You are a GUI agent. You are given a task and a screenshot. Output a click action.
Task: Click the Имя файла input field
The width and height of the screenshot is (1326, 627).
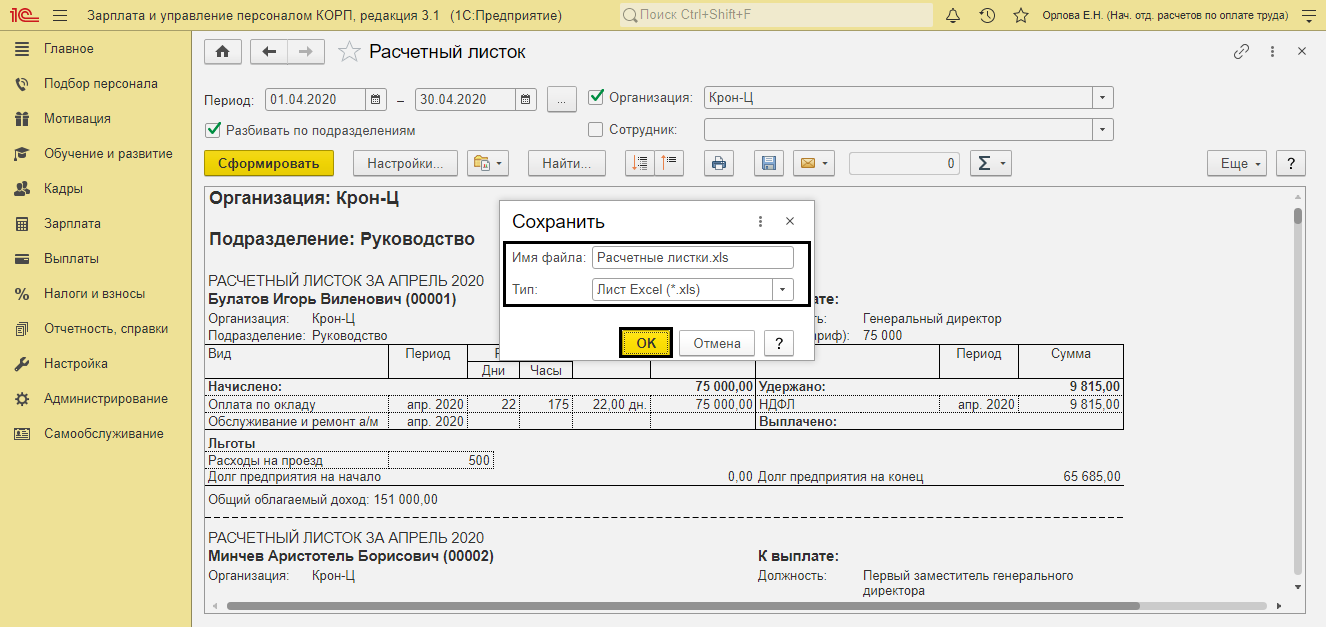pyautogui.click(x=691, y=257)
